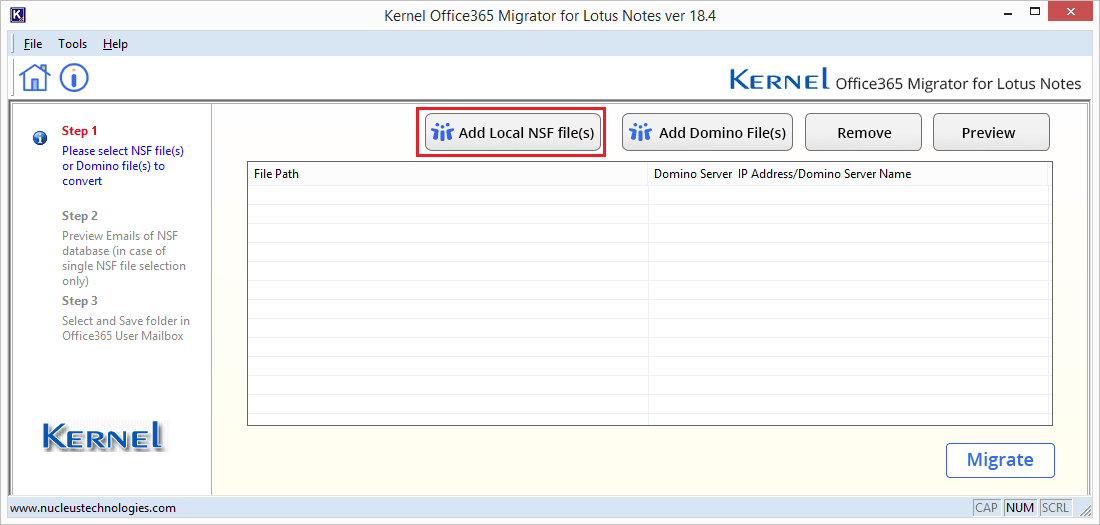The image size is (1100, 525).
Task: Open the Help menu
Action: (115, 44)
